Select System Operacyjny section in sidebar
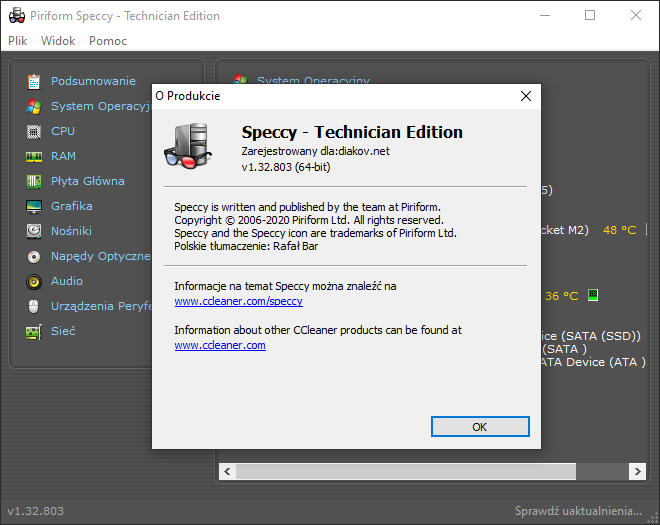The width and height of the screenshot is (660, 525). point(101,106)
